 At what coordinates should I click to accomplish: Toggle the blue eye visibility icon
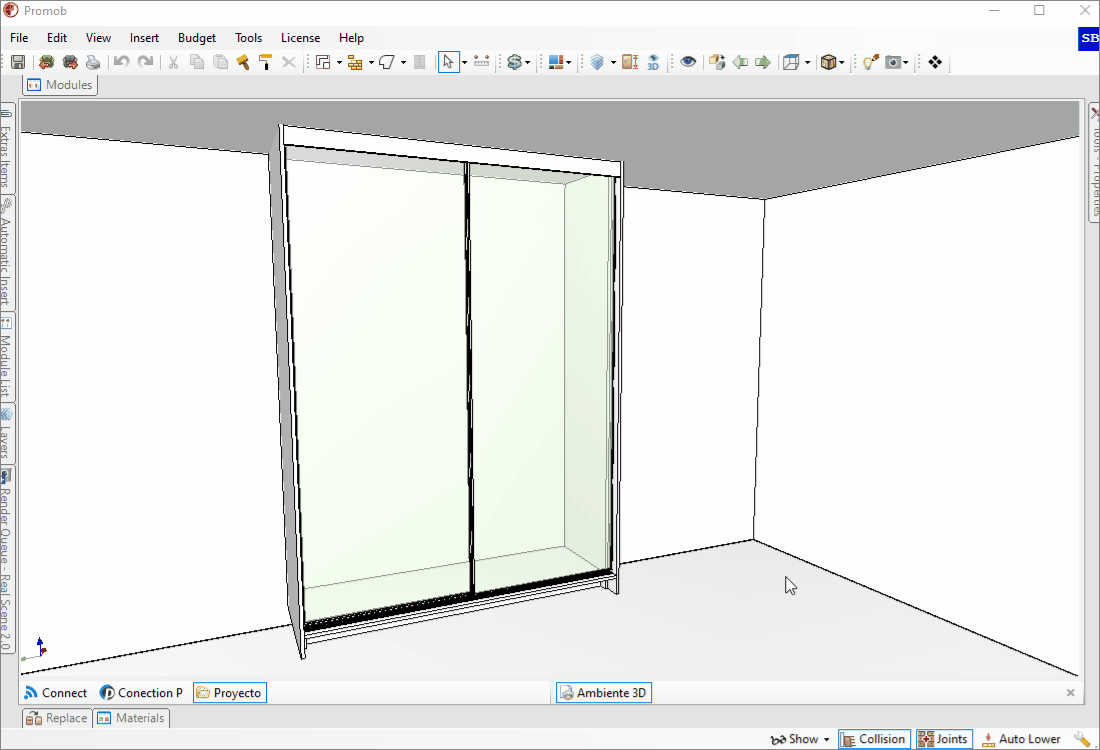688,62
